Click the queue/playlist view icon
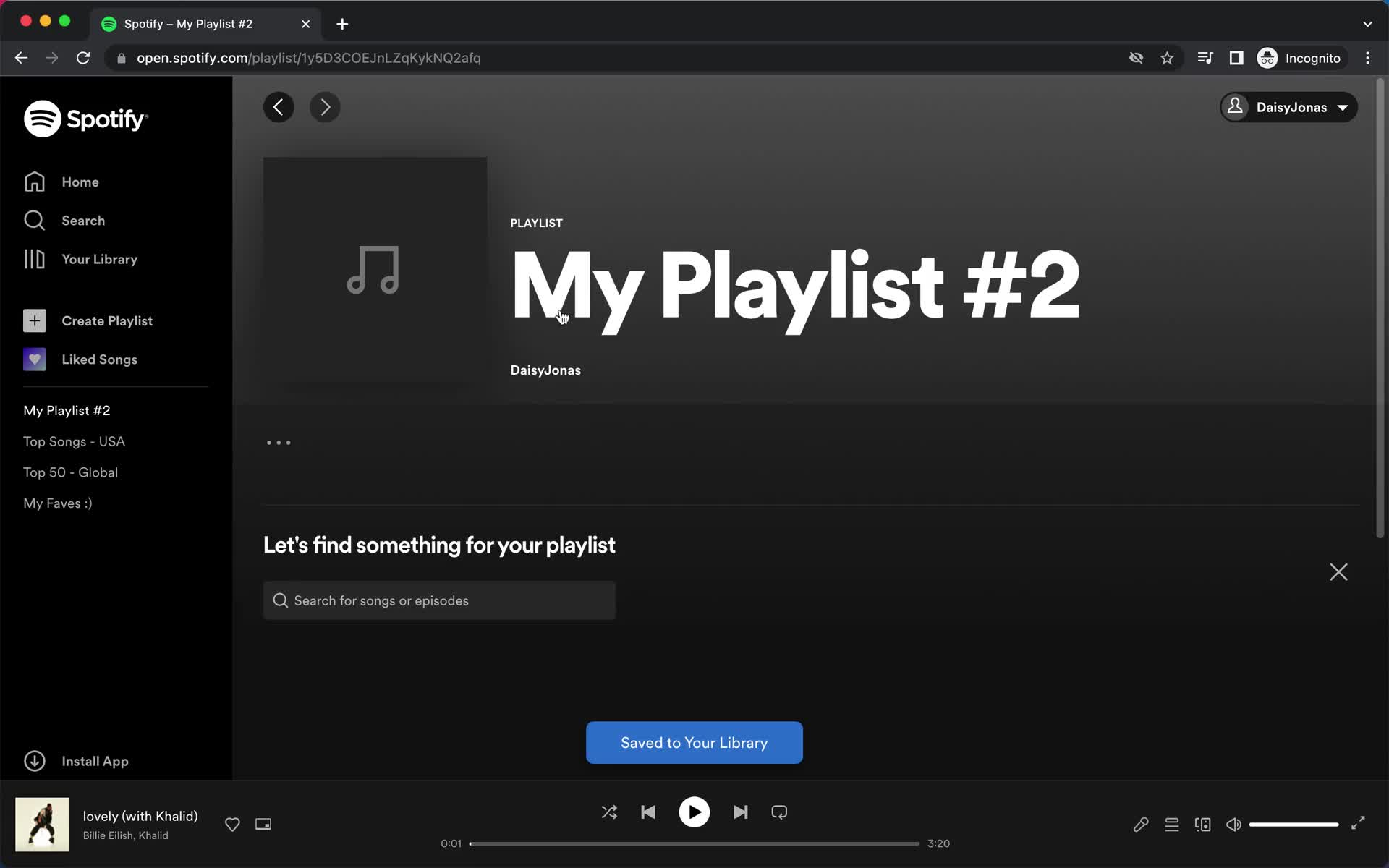This screenshot has height=868, width=1389. [1172, 824]
